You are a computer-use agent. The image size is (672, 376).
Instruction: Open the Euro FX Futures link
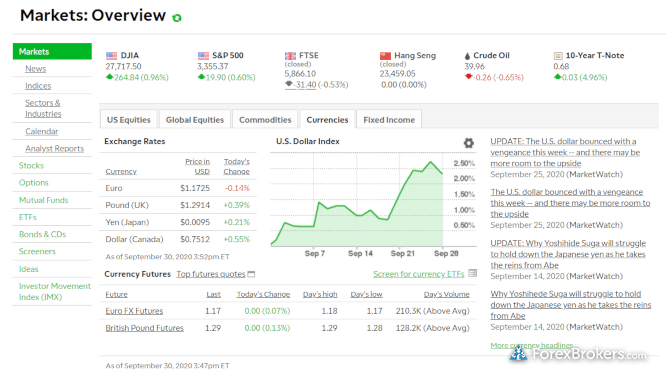pos(134,311)
